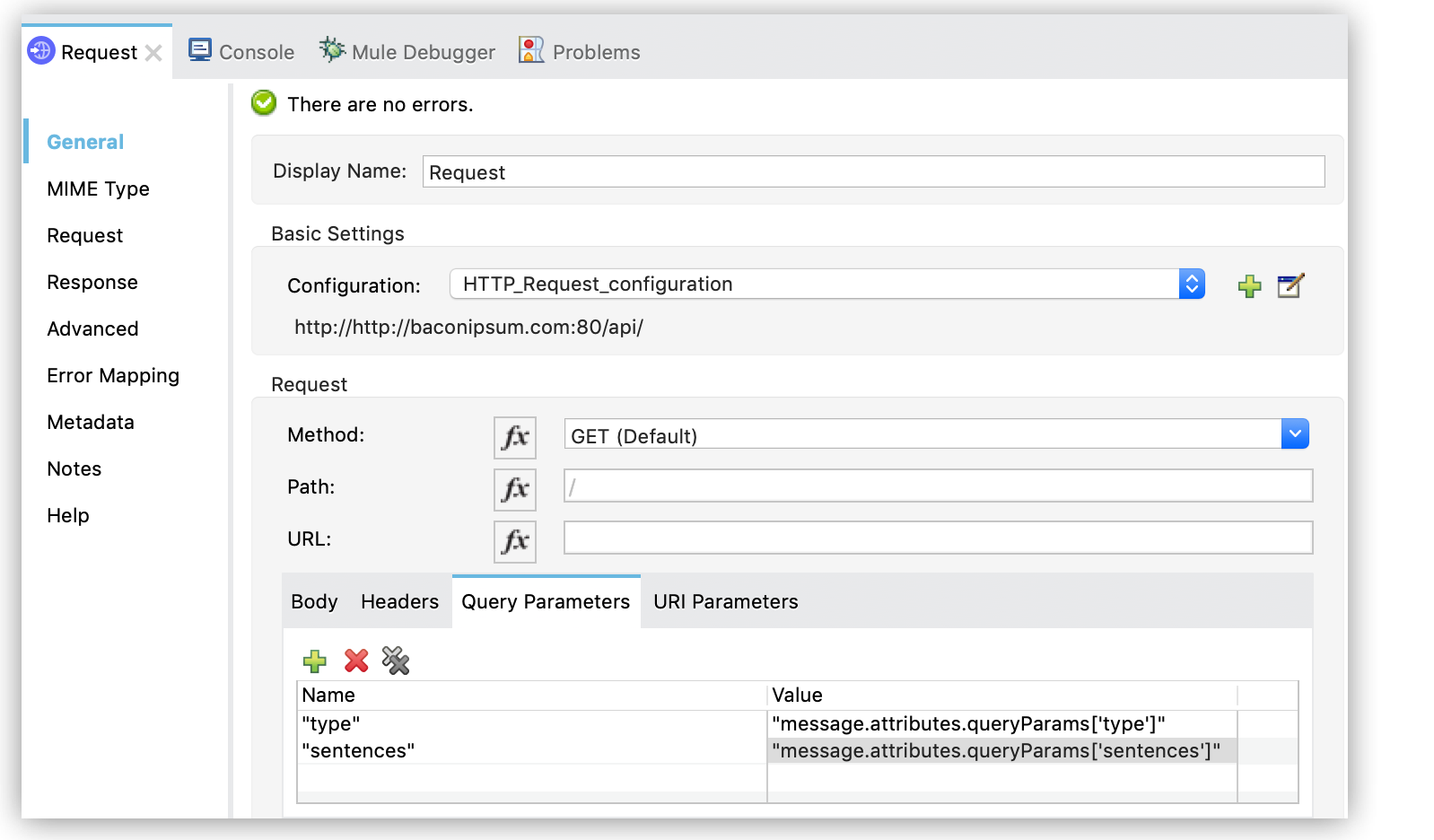
Task: Close the Request tab
Action: (x=154, y=53)
